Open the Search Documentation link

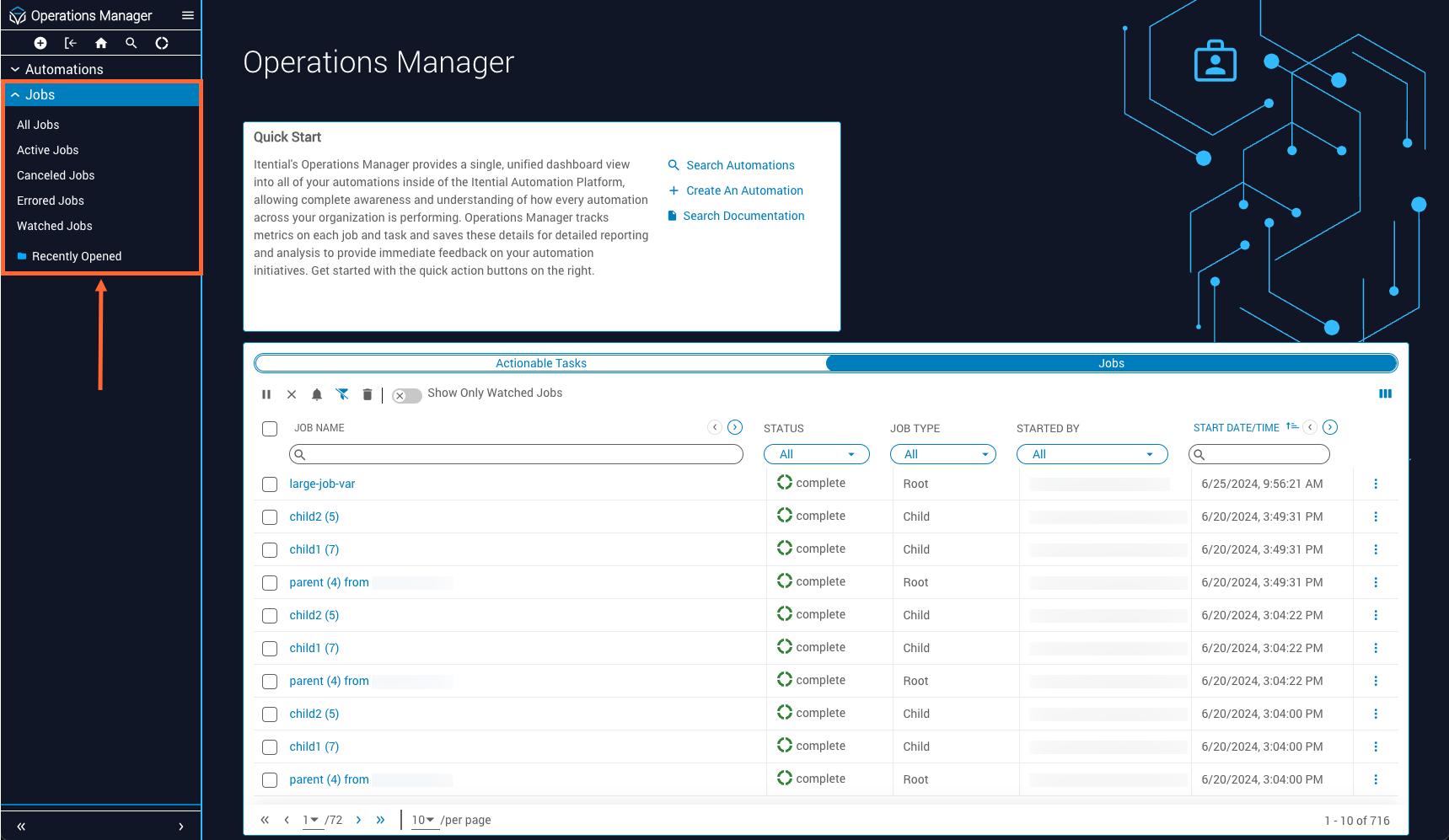(743, 216)
